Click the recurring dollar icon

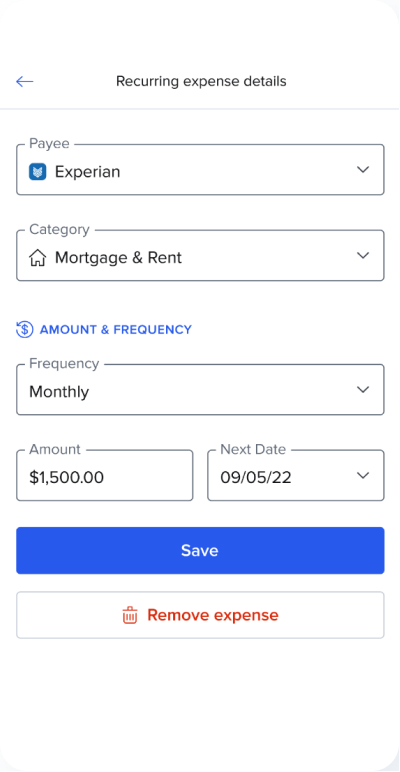click(x=25, y=329)
